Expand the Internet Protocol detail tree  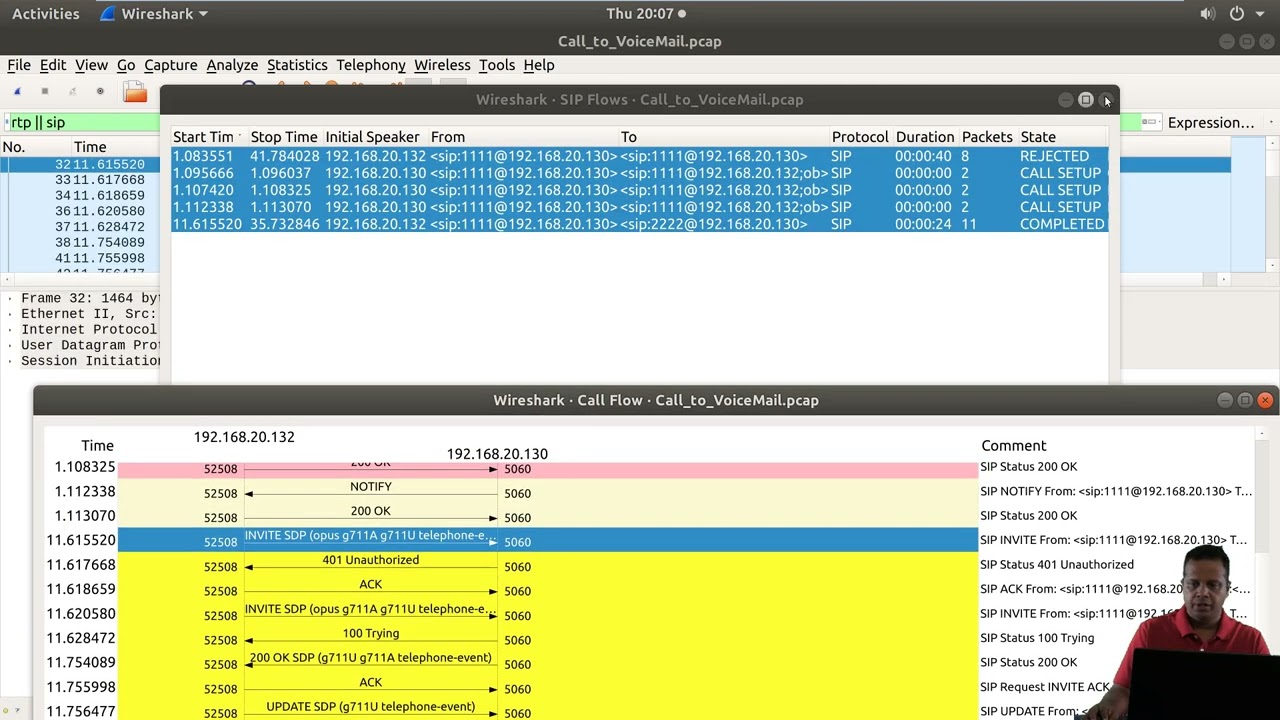[10, 330]
